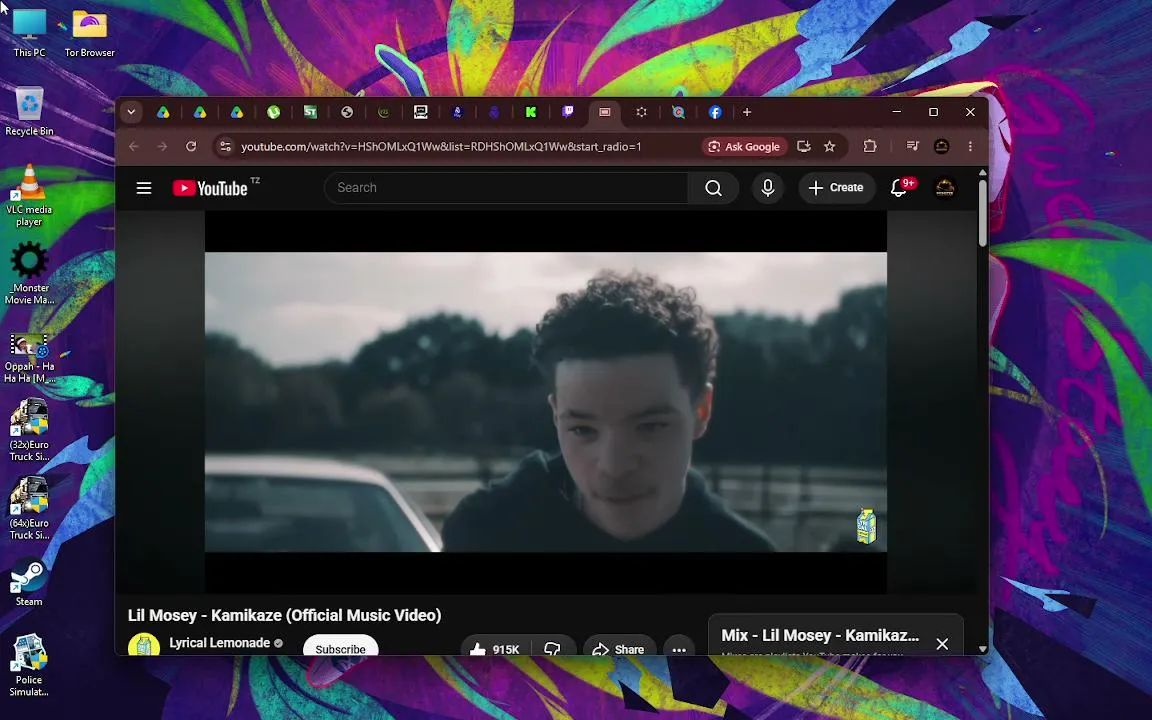Switch to the Facebook tab

click(x=715, y=112)
